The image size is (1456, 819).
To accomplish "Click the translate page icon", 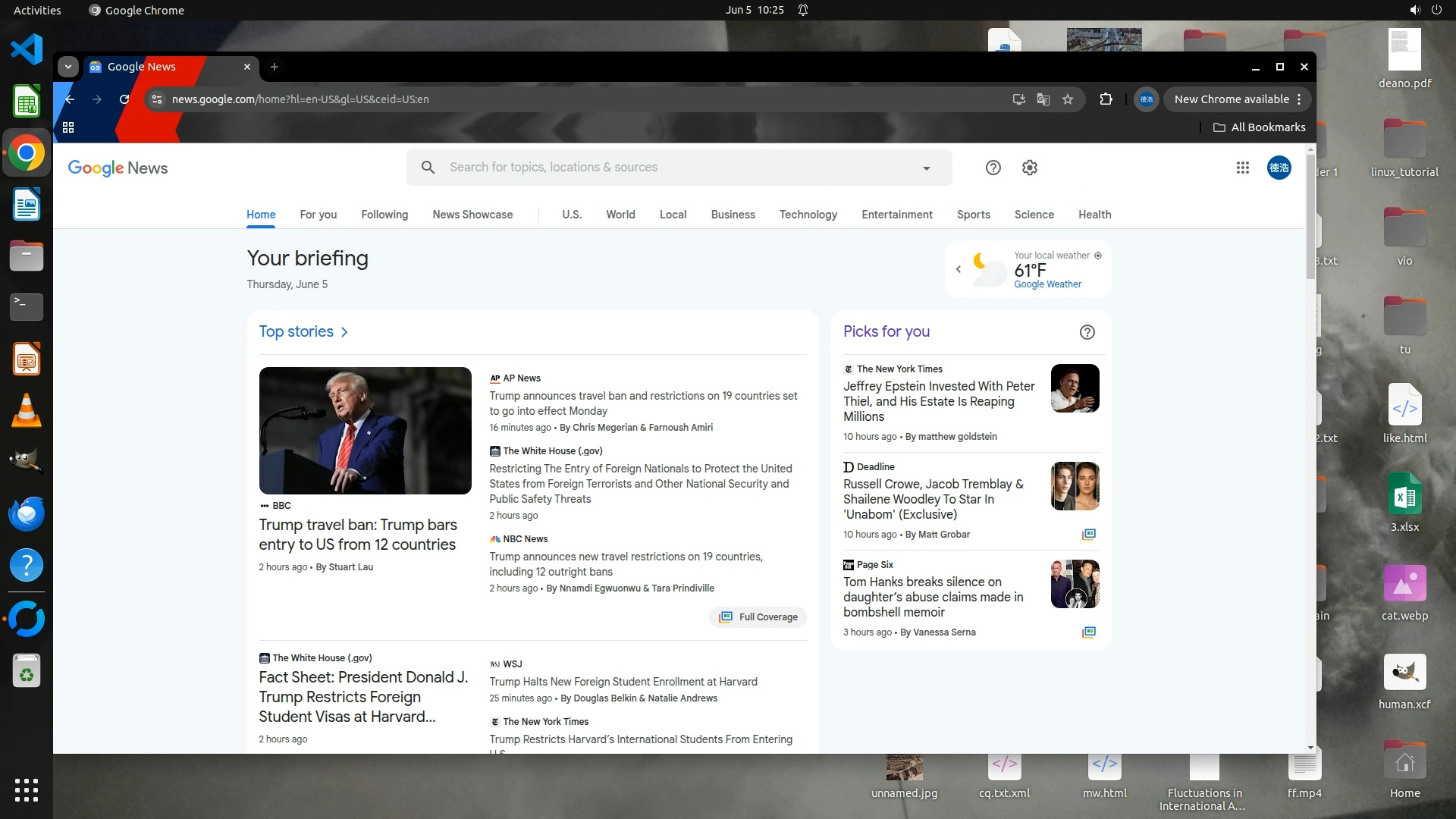I will tap(1043, 99).
